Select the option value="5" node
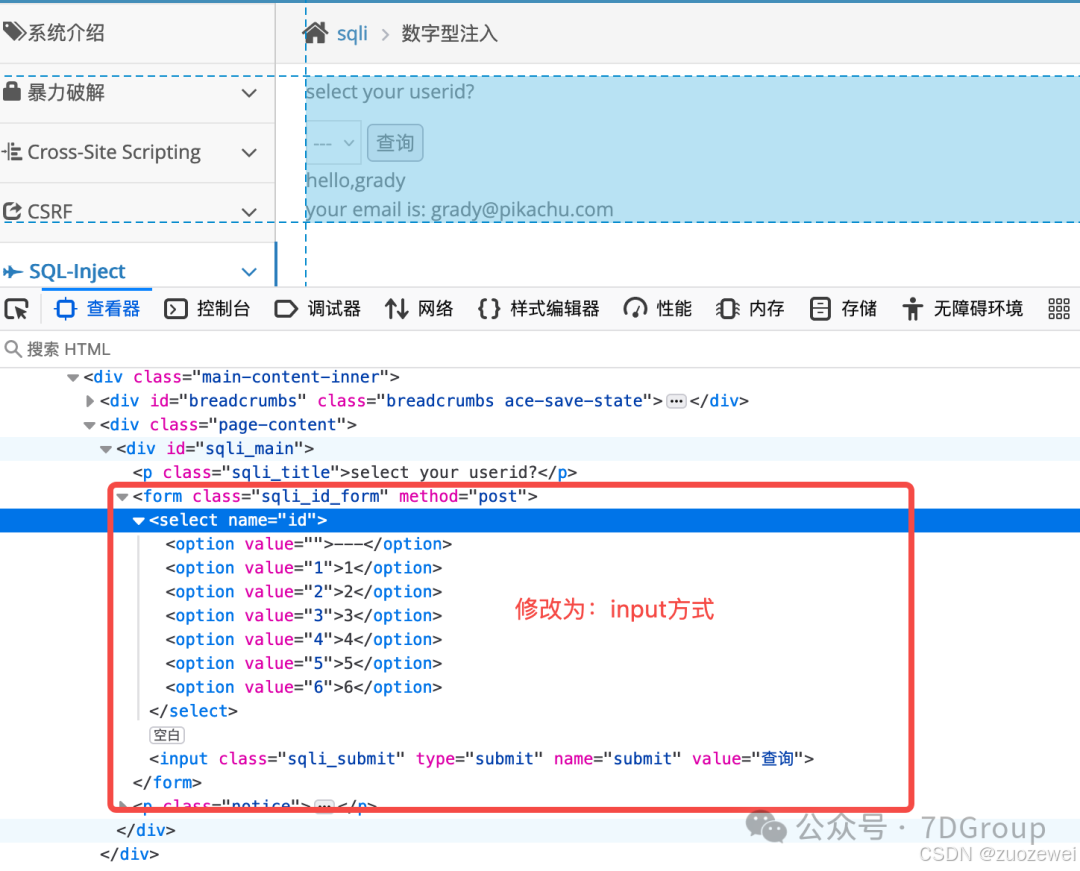Screen dimensions: 1080x871 coord(304,664)
